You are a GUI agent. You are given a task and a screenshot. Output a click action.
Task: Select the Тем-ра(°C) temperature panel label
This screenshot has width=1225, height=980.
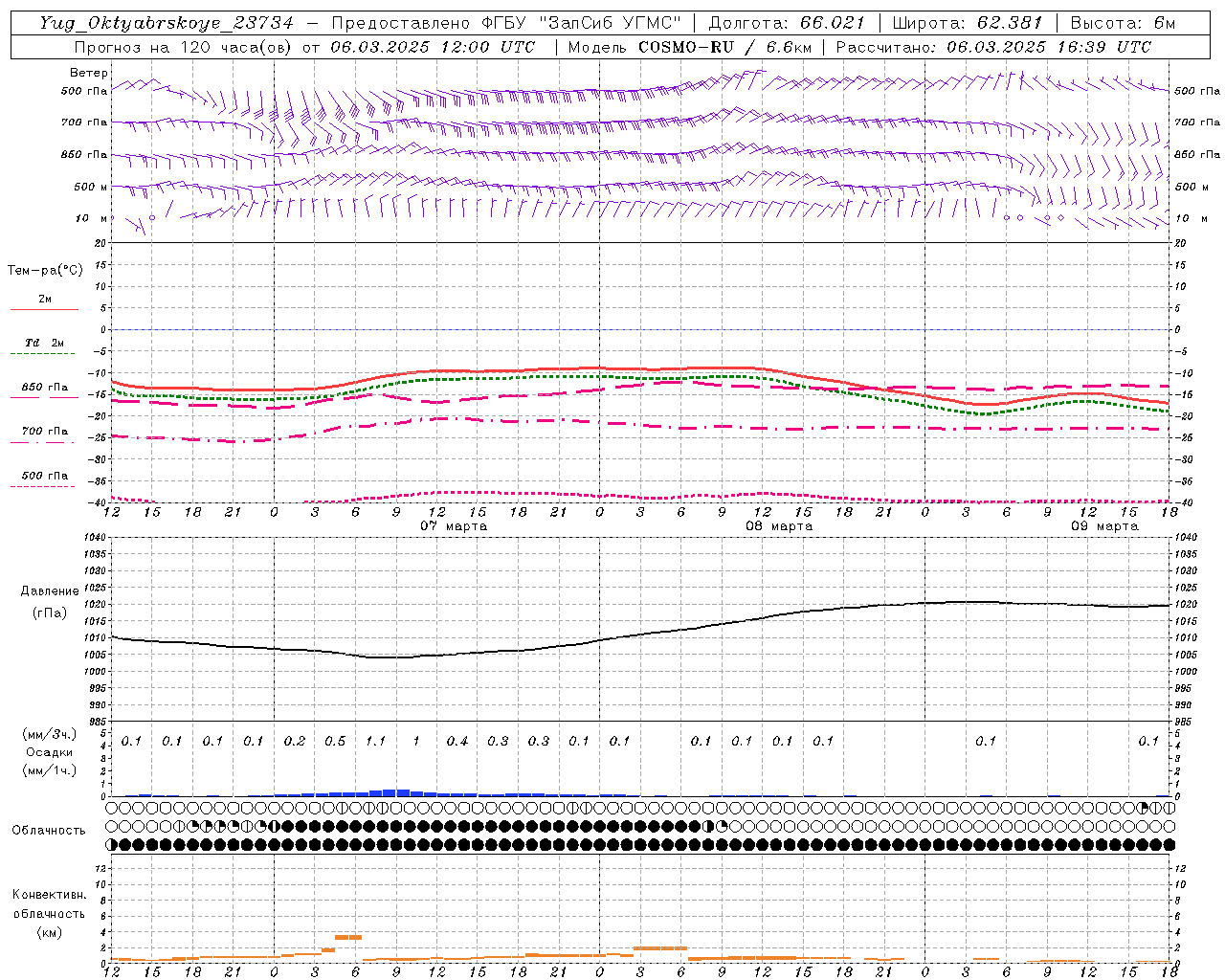pyautogui.click(x=45, y=271)
